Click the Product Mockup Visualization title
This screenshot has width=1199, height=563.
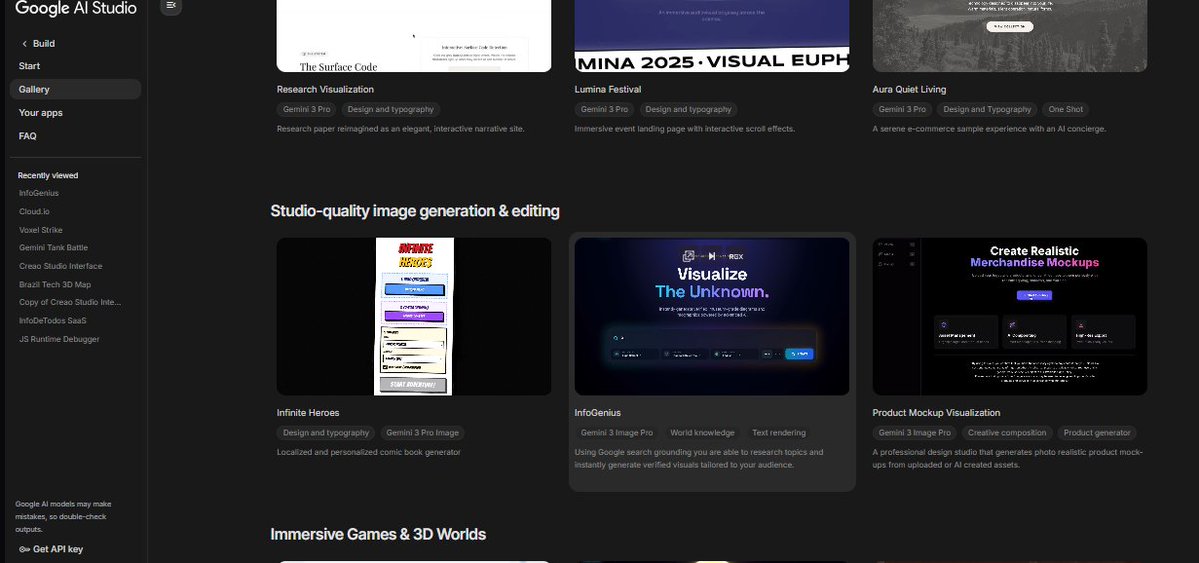pyautogui.click(x=936, y=413)
